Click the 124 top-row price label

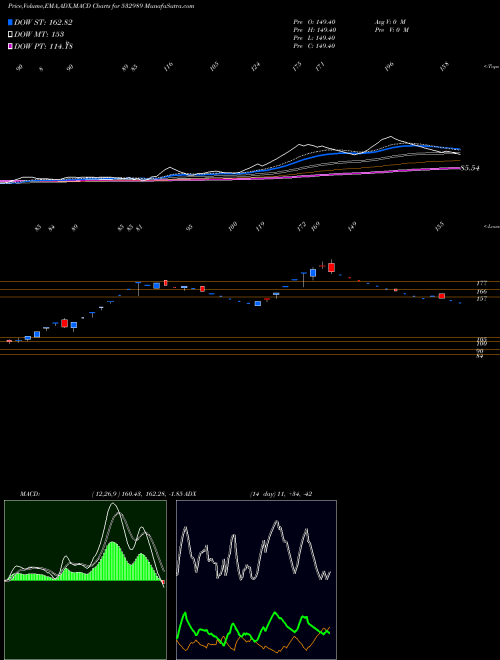coord(256,67)
